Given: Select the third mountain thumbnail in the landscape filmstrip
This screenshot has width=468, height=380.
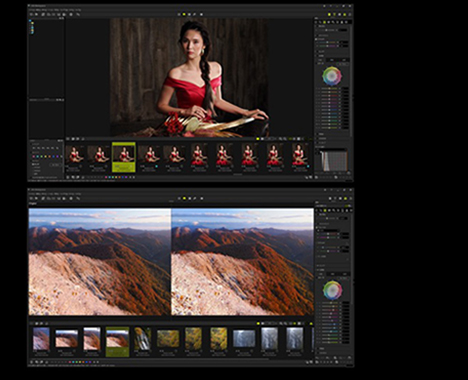Looking at the screenshot, I should (92, 339).
